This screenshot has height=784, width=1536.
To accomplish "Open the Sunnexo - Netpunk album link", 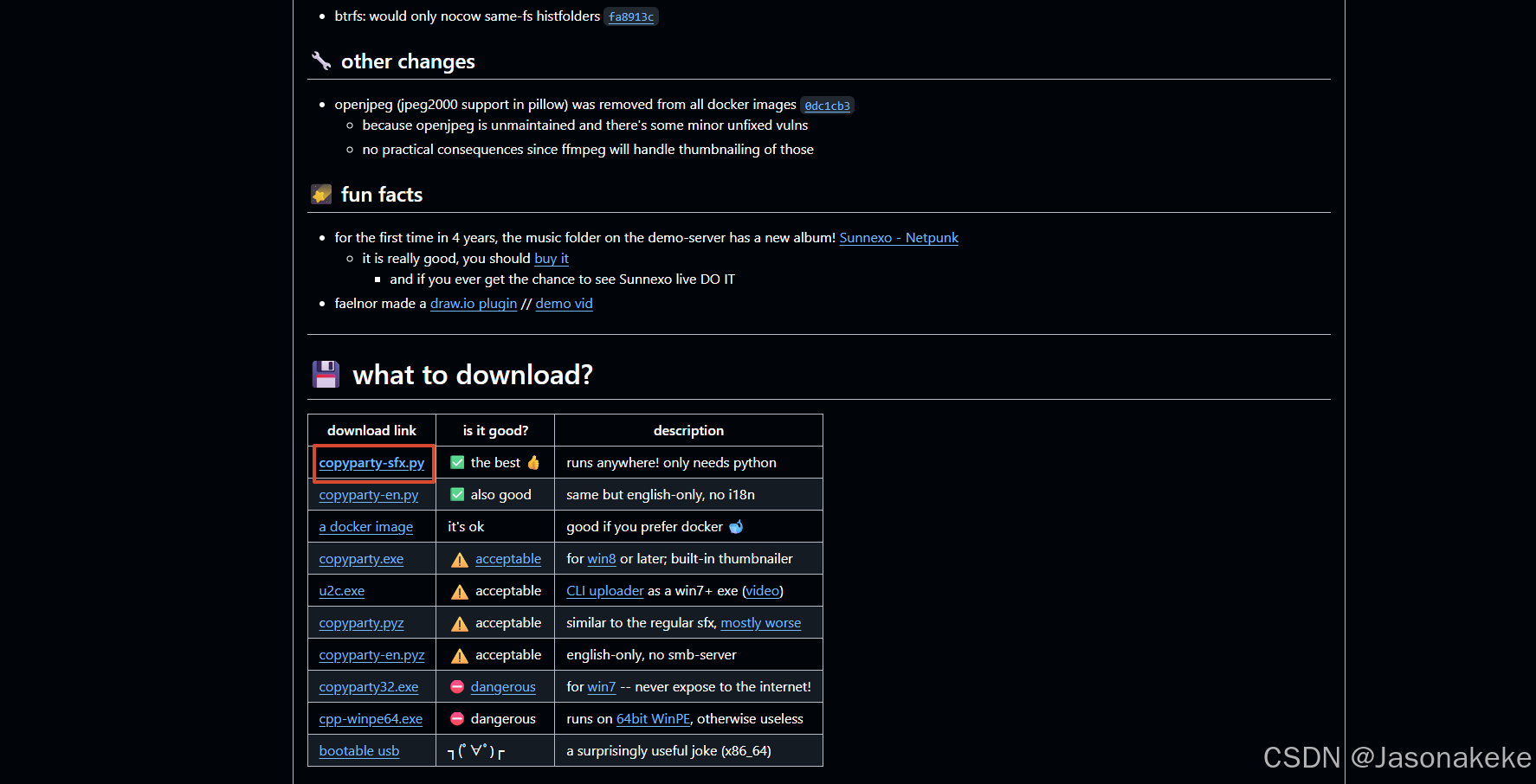I will (x=899, y=238).
